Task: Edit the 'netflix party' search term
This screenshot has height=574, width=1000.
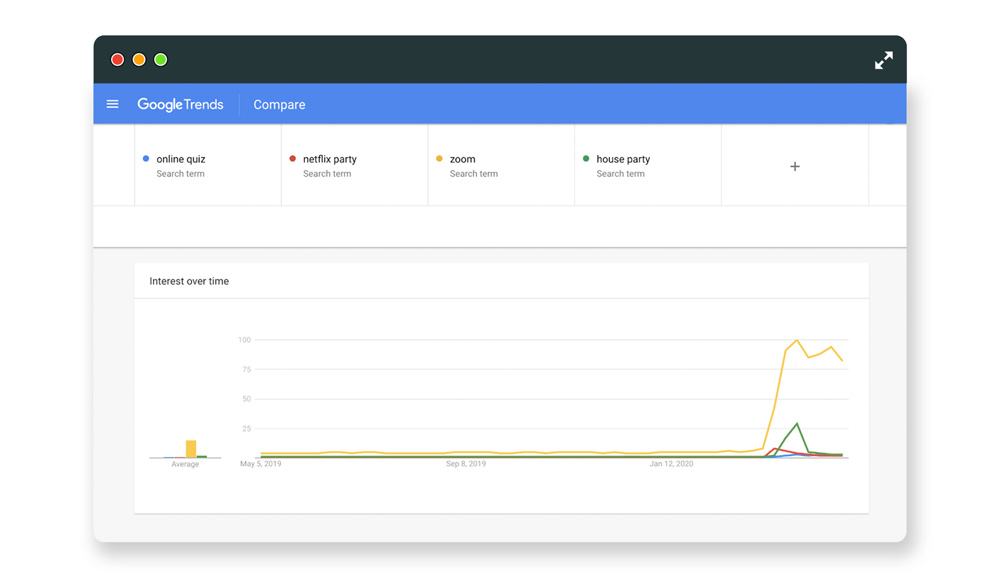Action: click(x=329, y=159)
